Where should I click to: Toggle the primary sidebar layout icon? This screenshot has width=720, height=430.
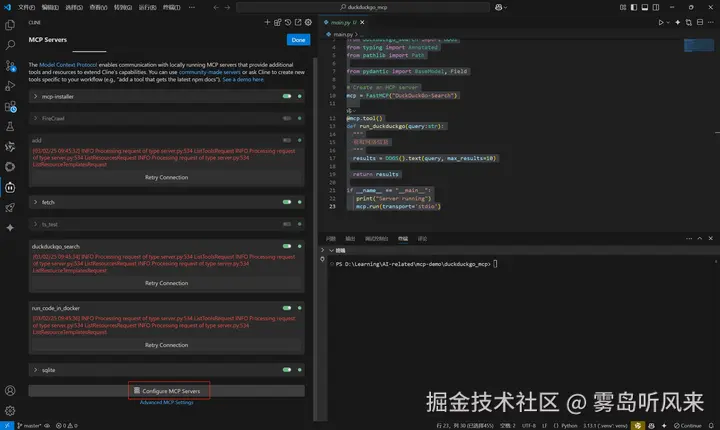pos(634,7)
